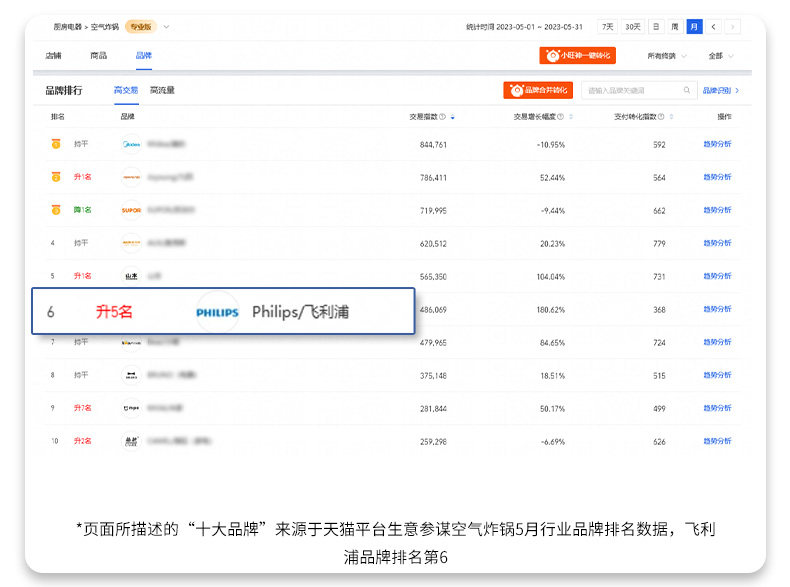Sort by 支付转化指数 using the sort arrows
The height and width of the screenshot is (587, 790).
pos(672,117)
